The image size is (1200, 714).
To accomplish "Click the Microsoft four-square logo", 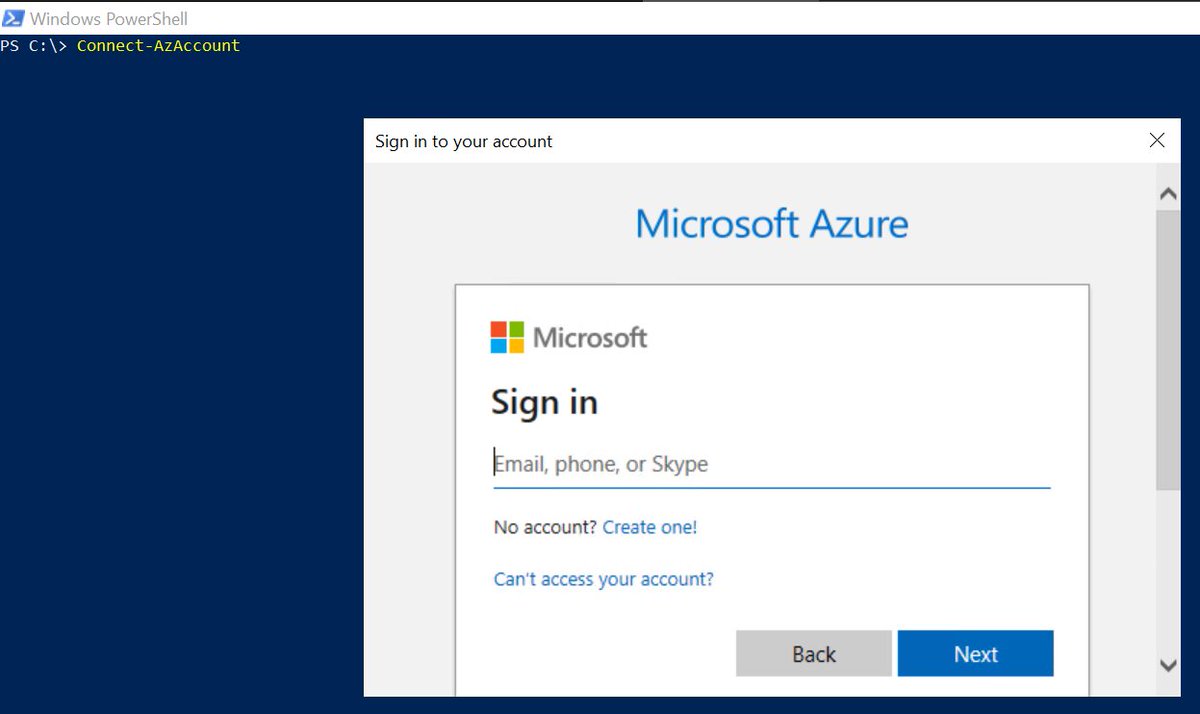I will point(507,337).
